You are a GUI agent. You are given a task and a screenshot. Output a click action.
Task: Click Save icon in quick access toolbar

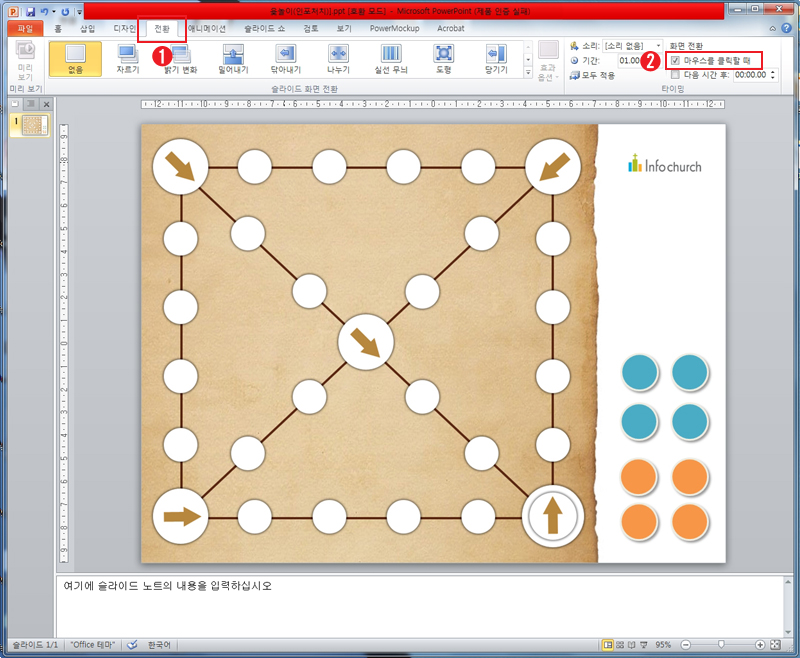[30, 11]
